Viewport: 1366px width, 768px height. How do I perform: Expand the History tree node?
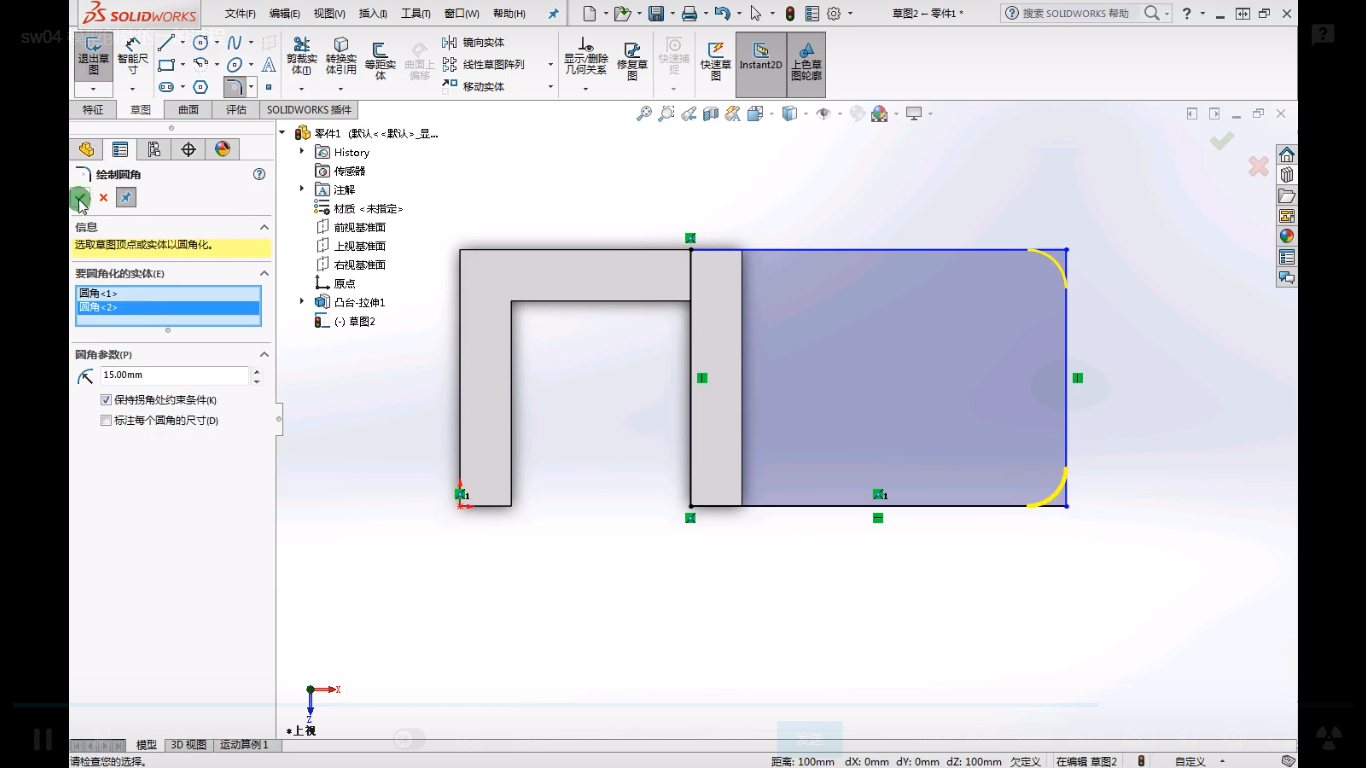point(302,152)
